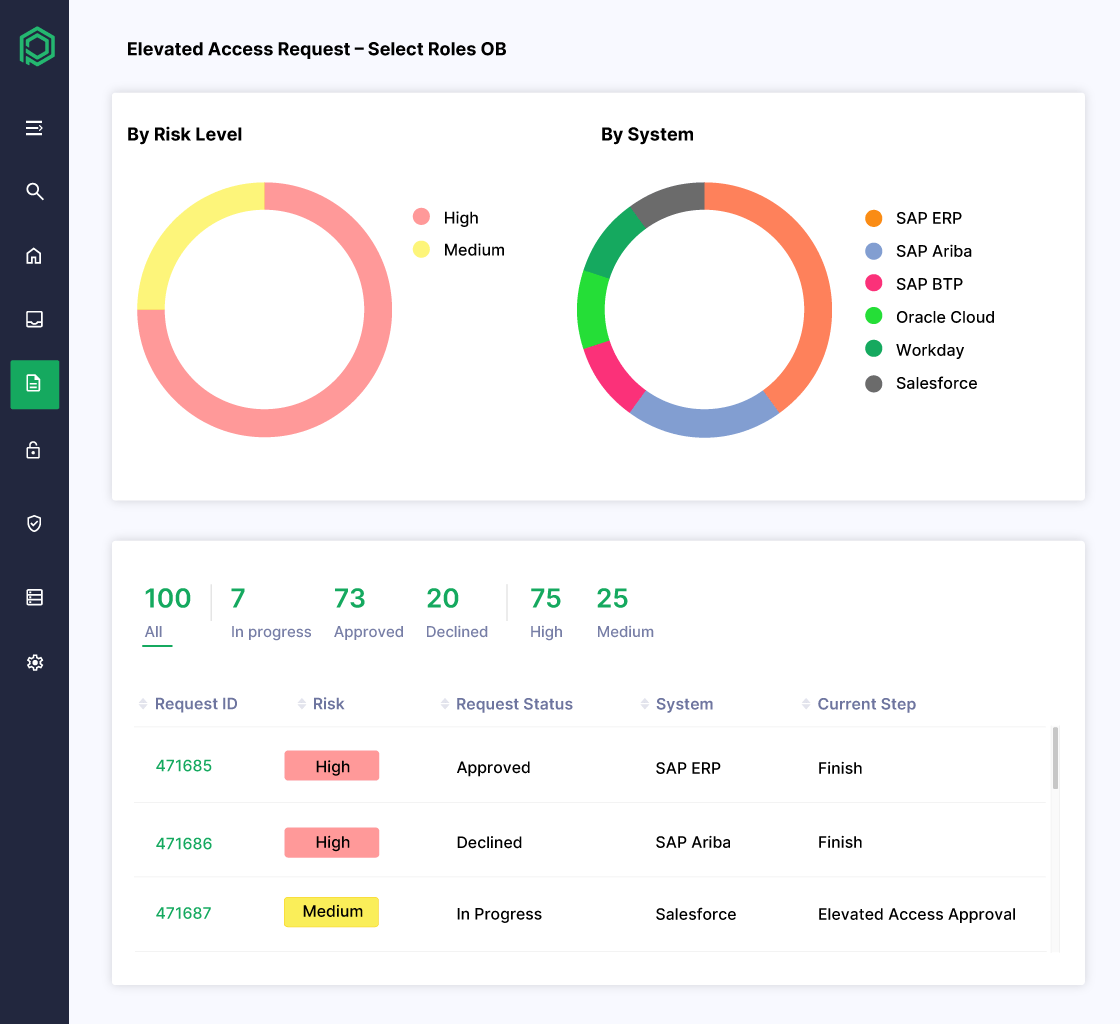Open the Inbox tray icon
Screen dimensions: 1120x1024
click(34, 319)
